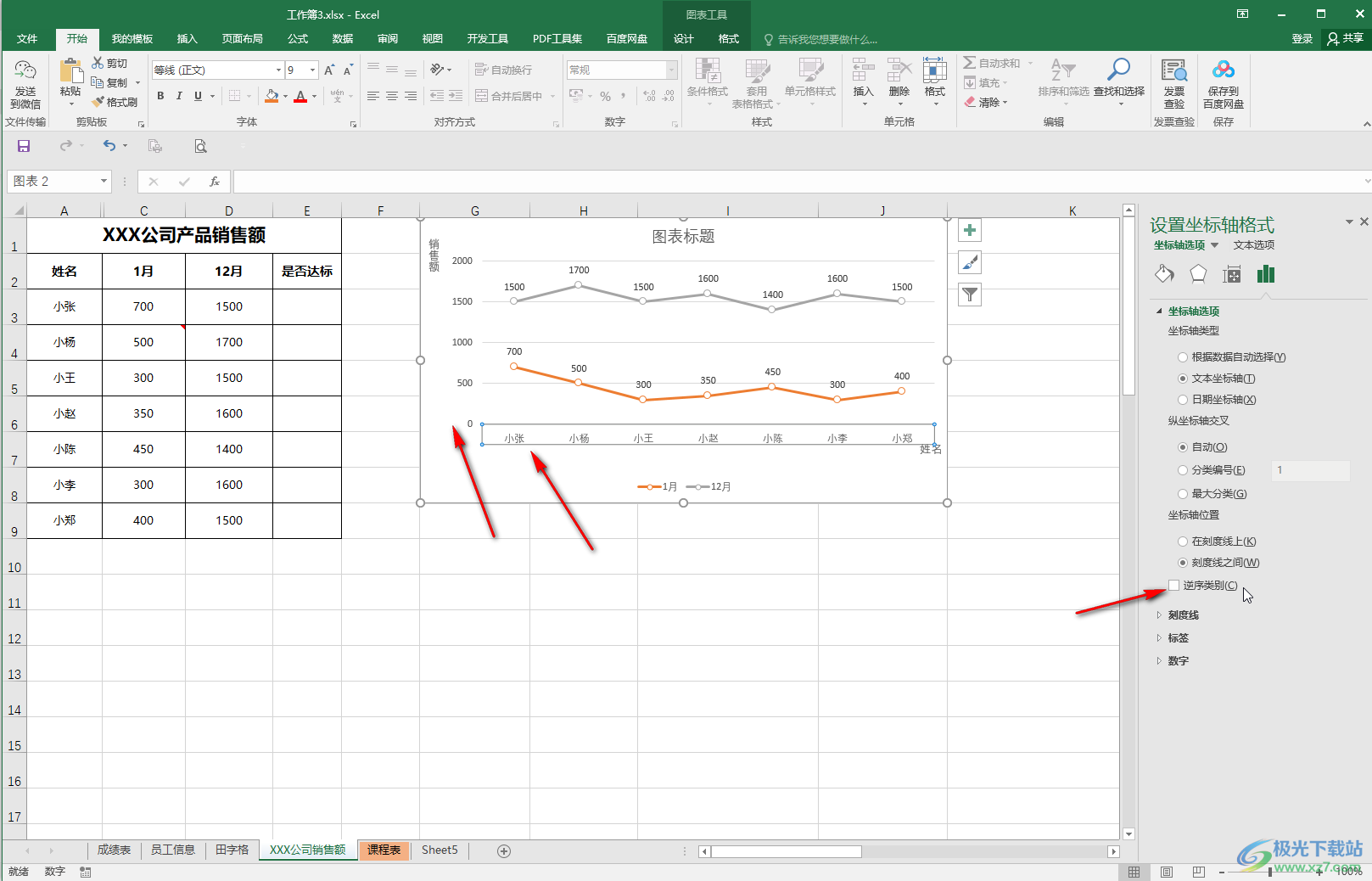Viewport: 1372px width, 881px height.
Task: Expand the Labels section in pane
Action: click(x=1178, y=638)
